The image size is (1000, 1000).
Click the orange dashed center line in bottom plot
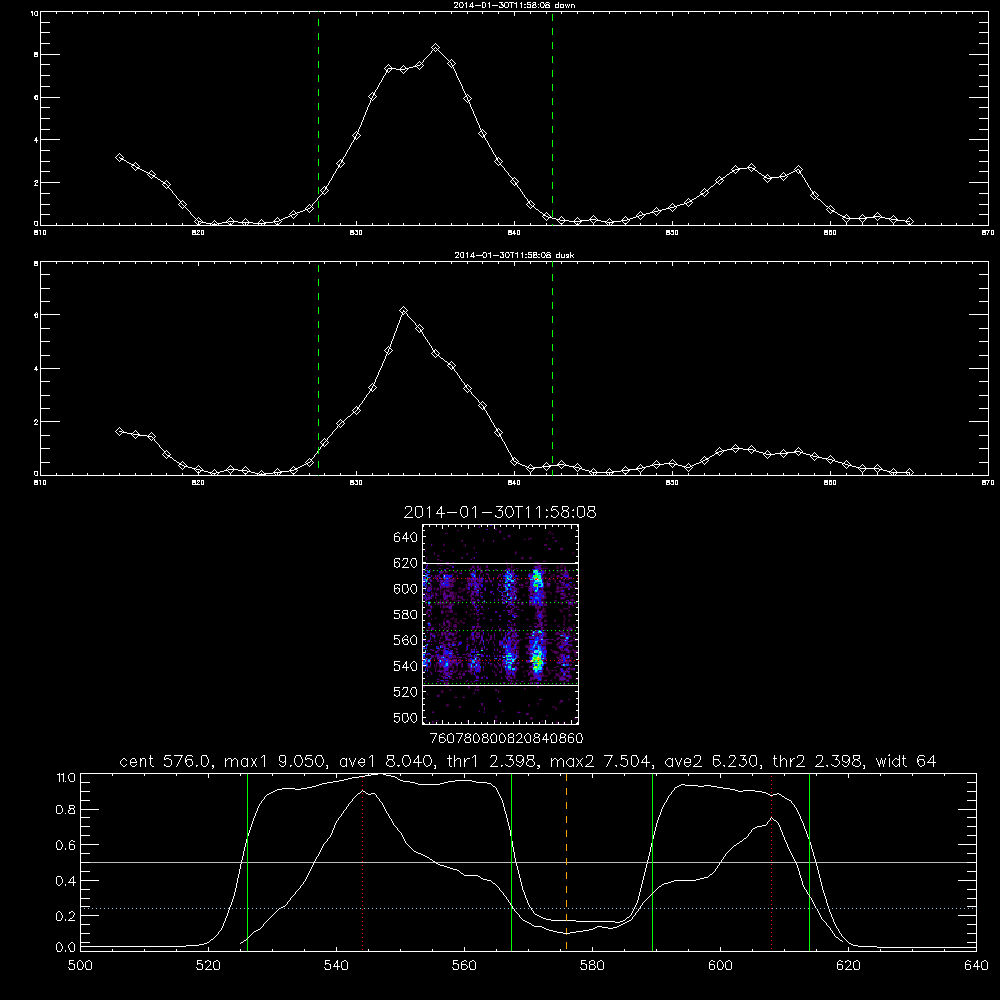pyautogui.click(x=566, y=862)
